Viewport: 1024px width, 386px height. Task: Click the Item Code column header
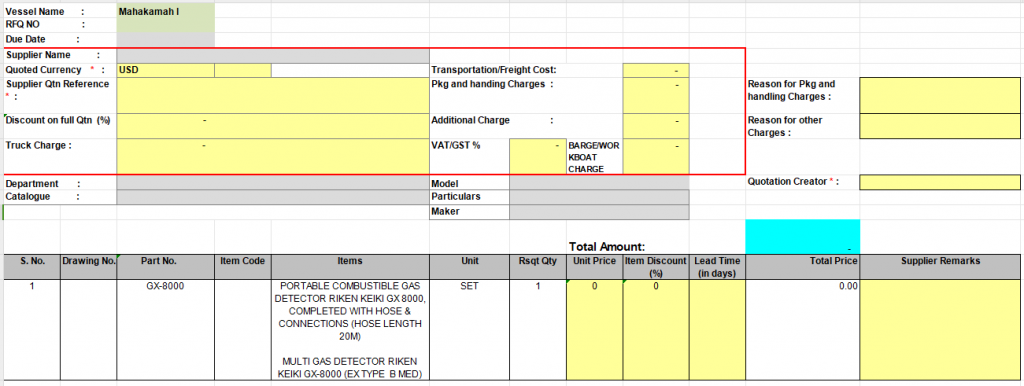tap(242, 266)
